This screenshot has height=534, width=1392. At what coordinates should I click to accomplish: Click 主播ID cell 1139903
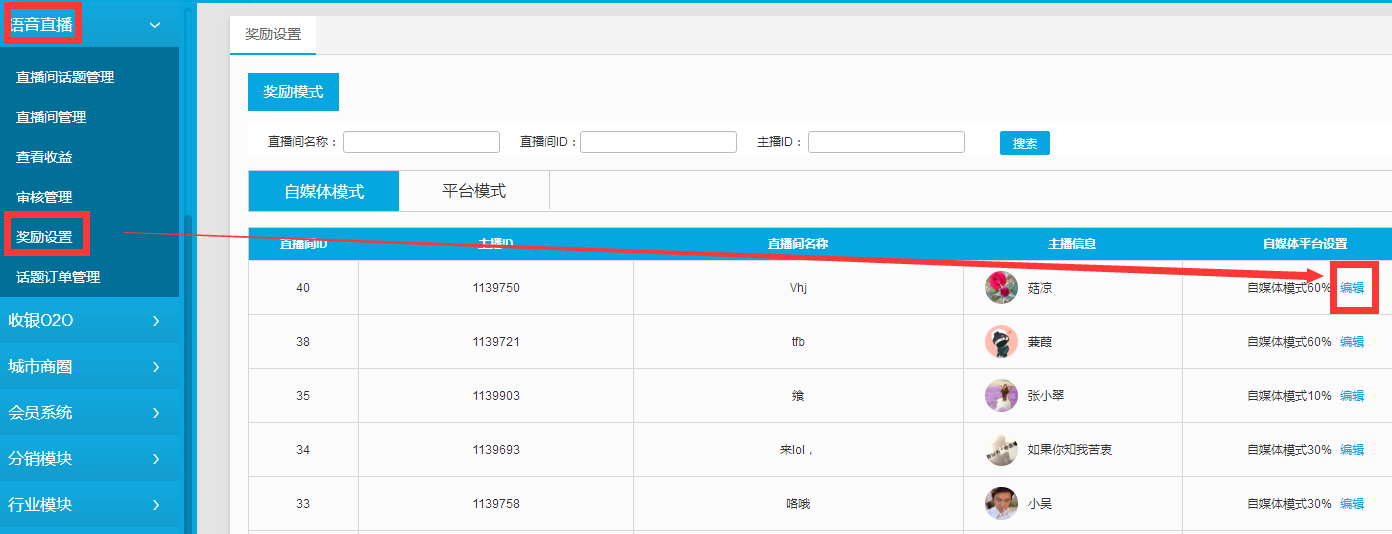coord(496,396)
